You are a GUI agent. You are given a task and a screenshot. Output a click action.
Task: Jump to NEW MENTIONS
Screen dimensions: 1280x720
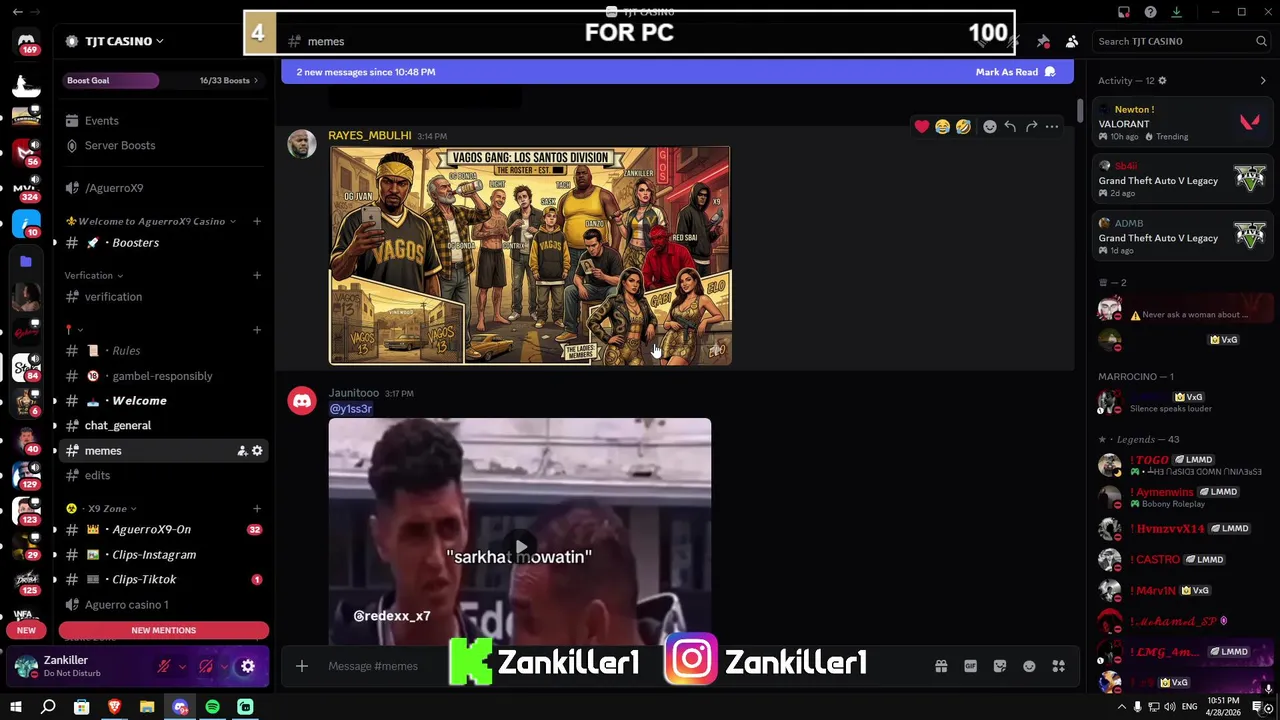163,630
